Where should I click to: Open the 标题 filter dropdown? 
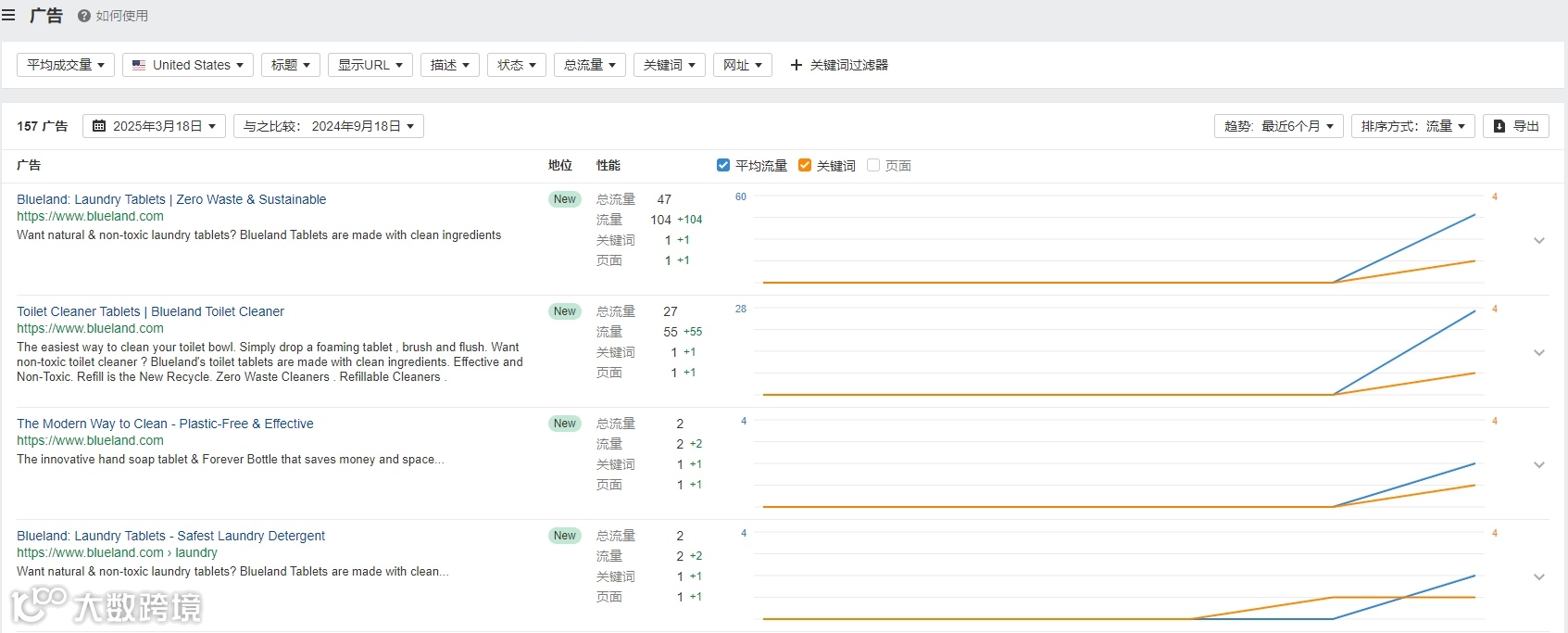291,65
